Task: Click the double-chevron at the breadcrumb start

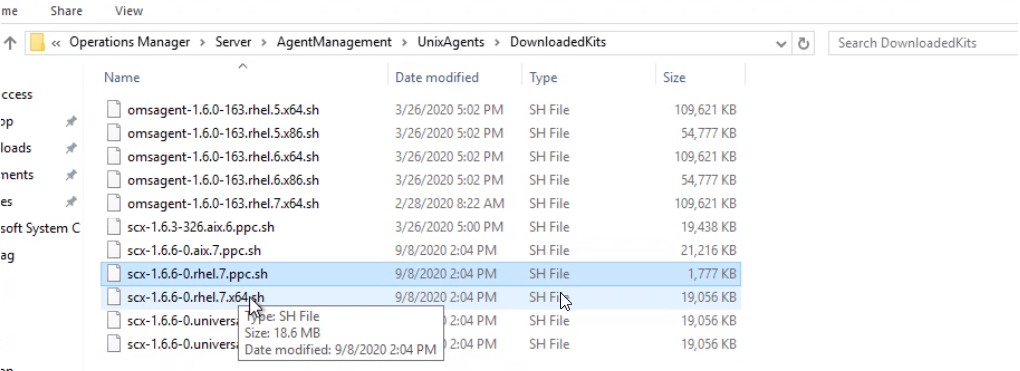Action: click(x=56, y=43)
